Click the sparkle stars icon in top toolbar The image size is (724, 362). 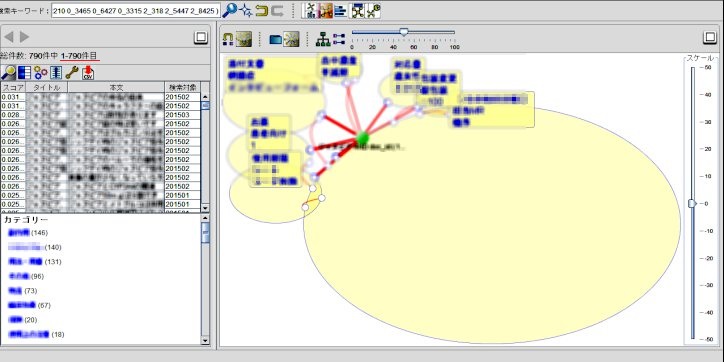[x=246, y=10]
